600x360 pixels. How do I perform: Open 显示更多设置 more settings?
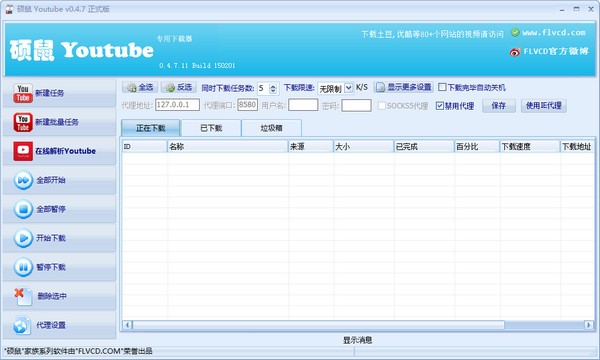tap(404, 87)
